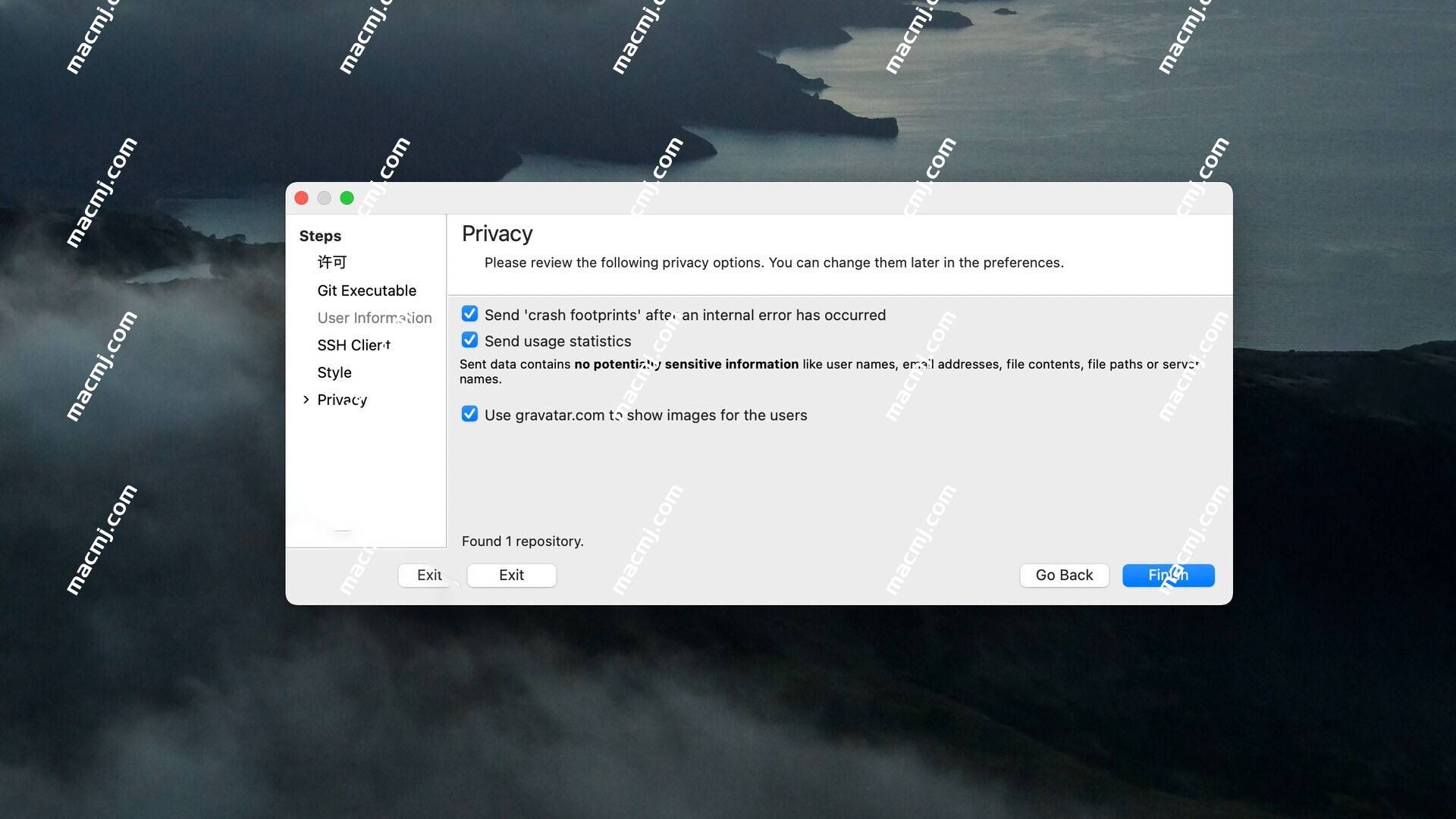Select the Privacy step
The image size is (1456, 819).
(342, 400)
